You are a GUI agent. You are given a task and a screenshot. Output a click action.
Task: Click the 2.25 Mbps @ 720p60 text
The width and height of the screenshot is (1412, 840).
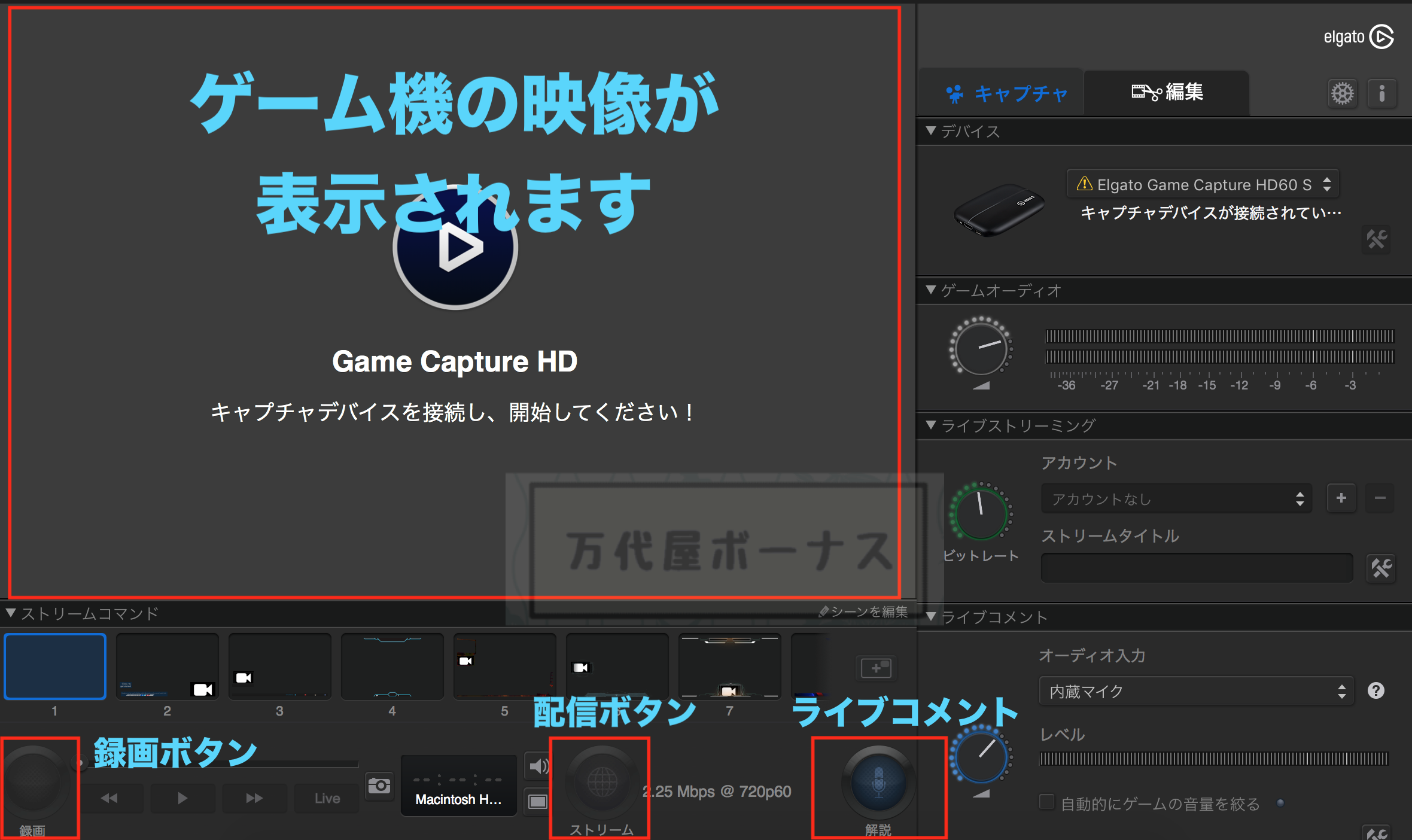tap(717, 791)
